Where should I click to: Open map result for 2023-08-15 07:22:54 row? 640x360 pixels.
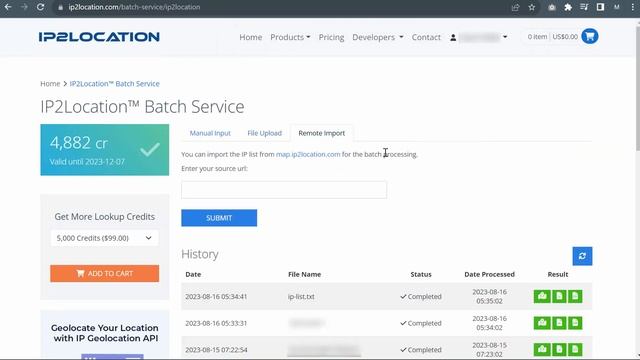tap(542, 349)
